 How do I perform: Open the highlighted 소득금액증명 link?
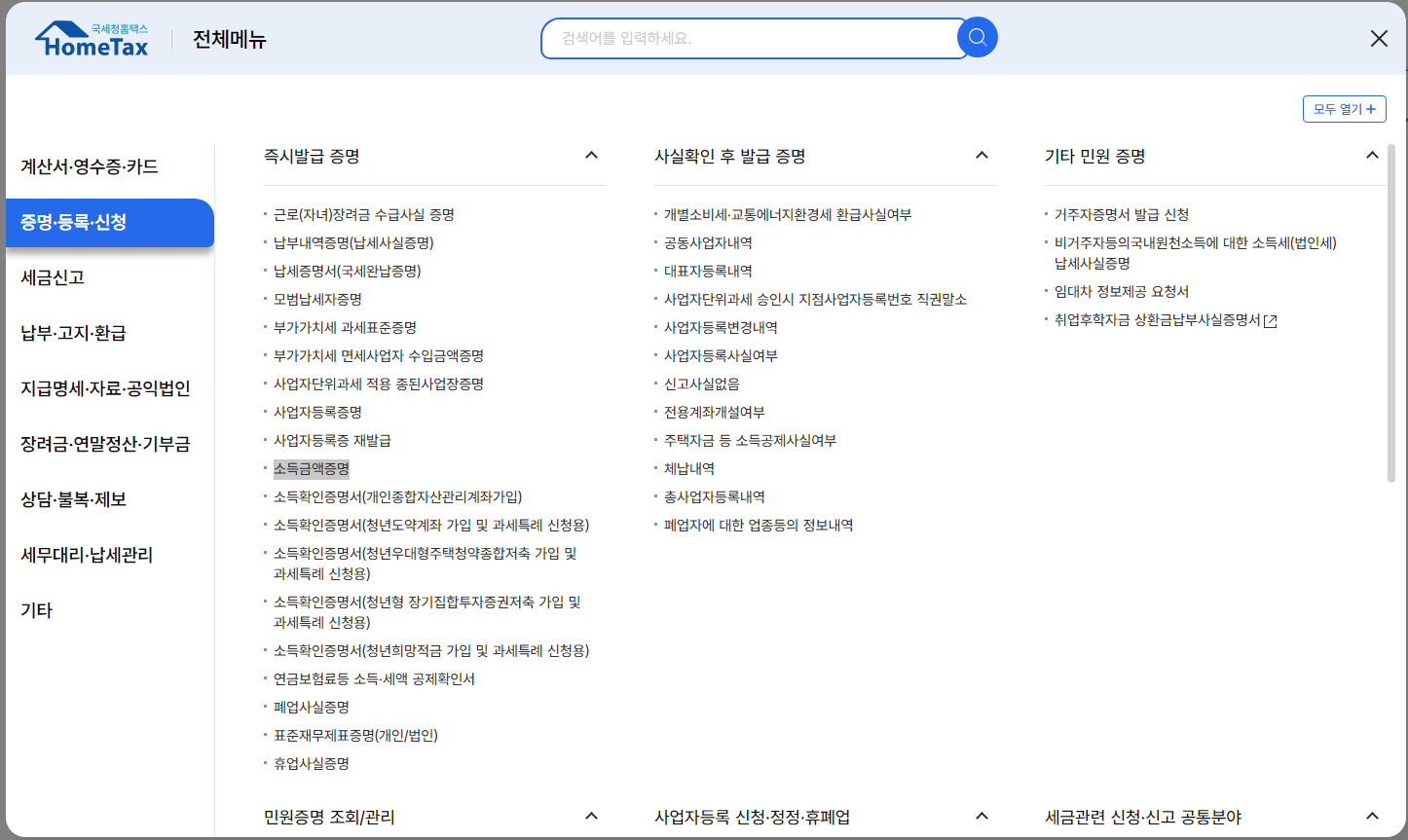coord(312,468)
